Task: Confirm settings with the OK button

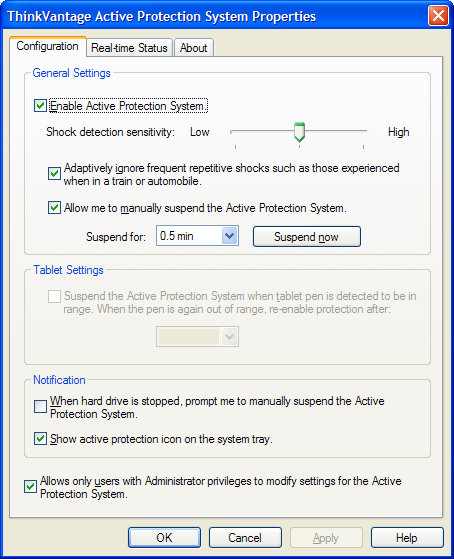Action: tap(164, 537)
